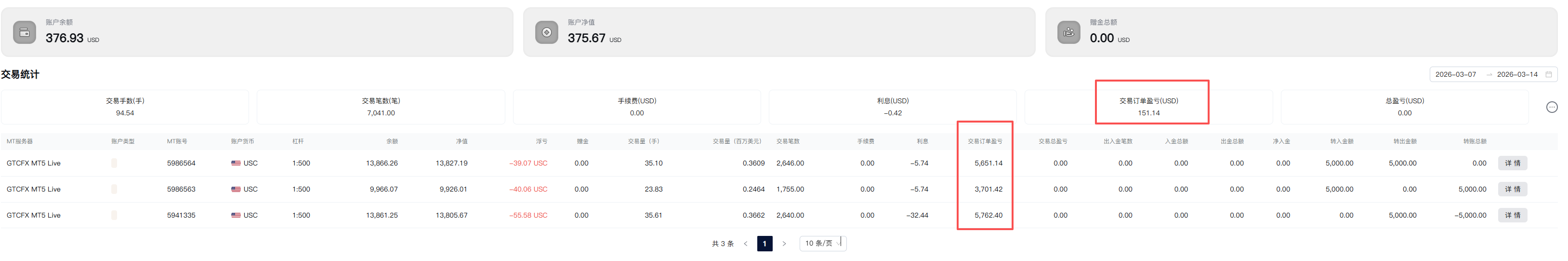Click the 交易订单盈亏 column header
1568x261 pixels.
984,141
